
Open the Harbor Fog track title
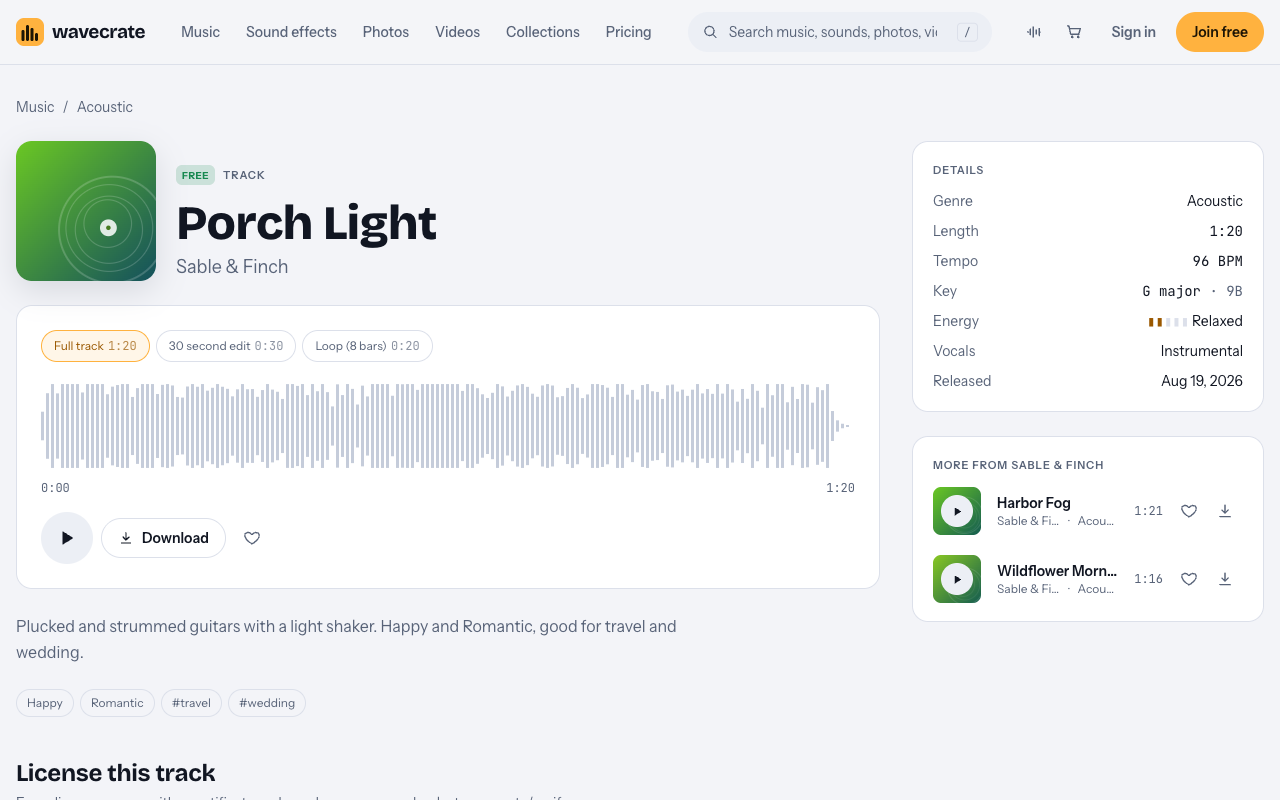[x=1034, y=503]
